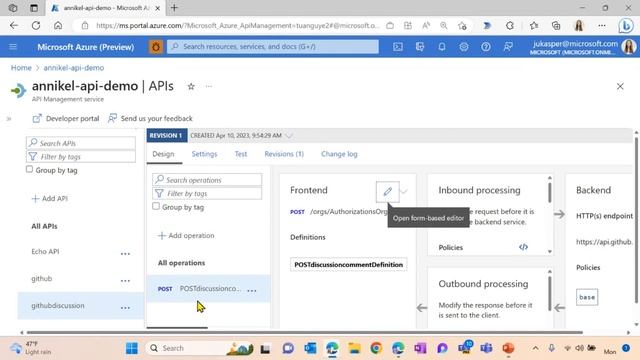
Task: Click the browser back arrow
Action: (x=14, y=25)
